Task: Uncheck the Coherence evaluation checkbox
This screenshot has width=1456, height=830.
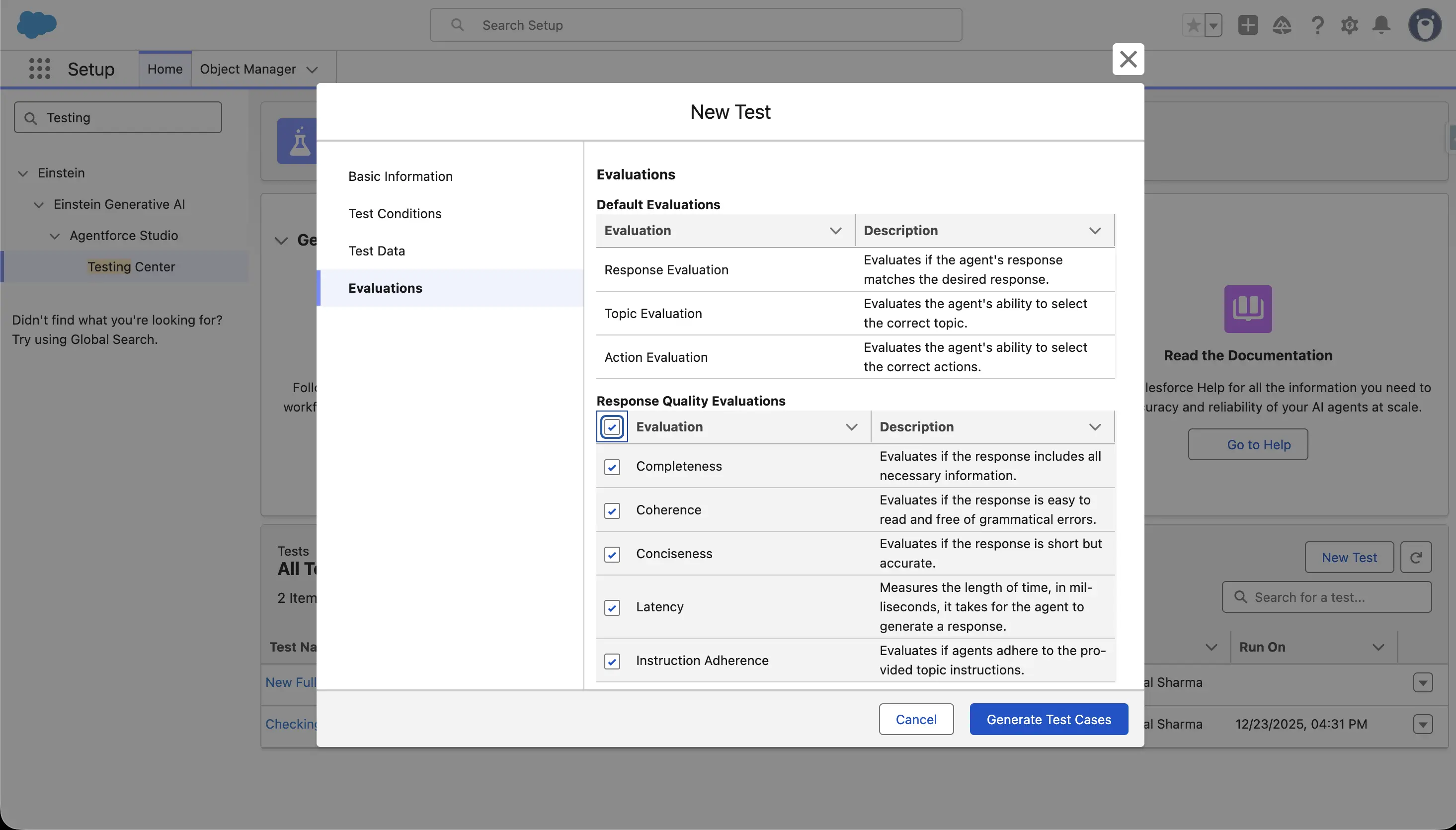Action: (x=611, y=511)
